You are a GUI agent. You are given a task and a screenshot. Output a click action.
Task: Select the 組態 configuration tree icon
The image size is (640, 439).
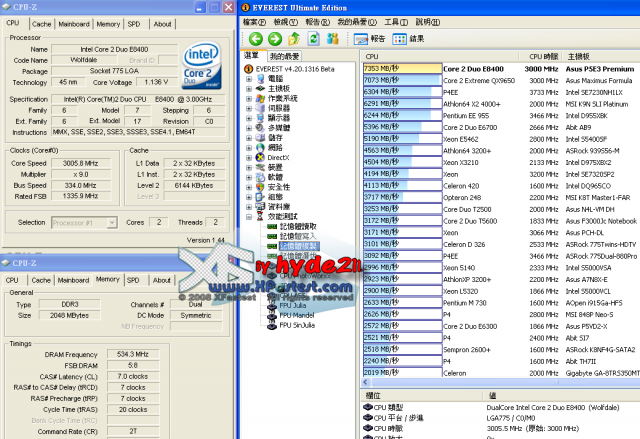click(x=260, y=197)
